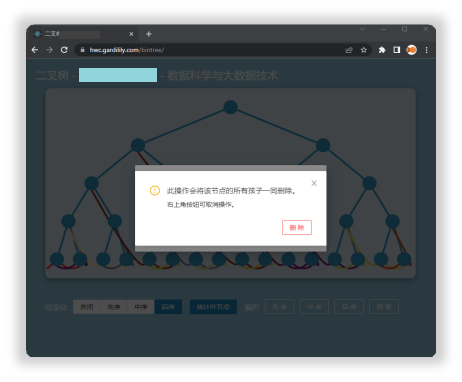The image size is (462, 382).
Task: Close the delete confirmation dialog with X
Action: [x=314, y=183]
